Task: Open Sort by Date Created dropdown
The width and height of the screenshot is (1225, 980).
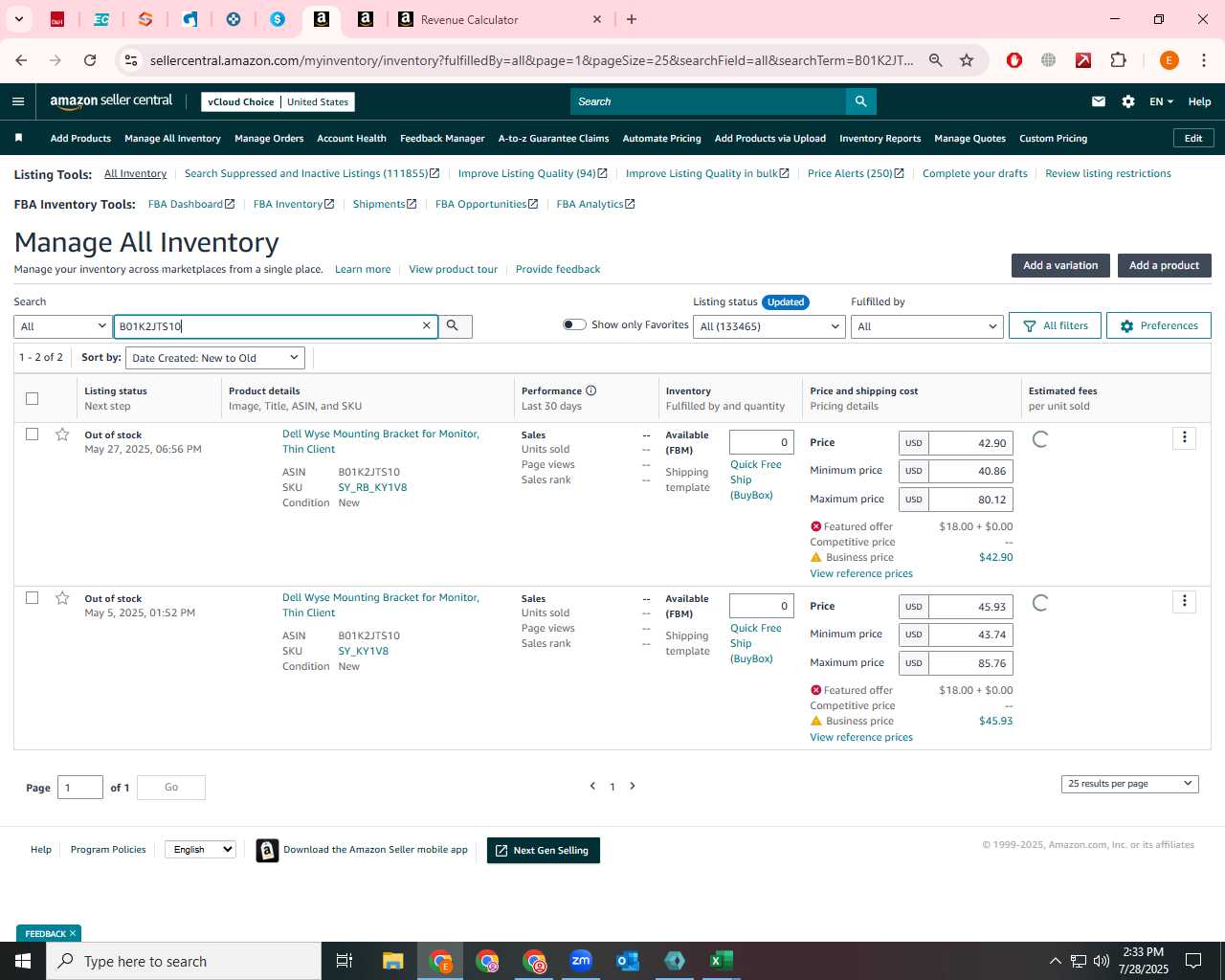Action: click(215, 358)
